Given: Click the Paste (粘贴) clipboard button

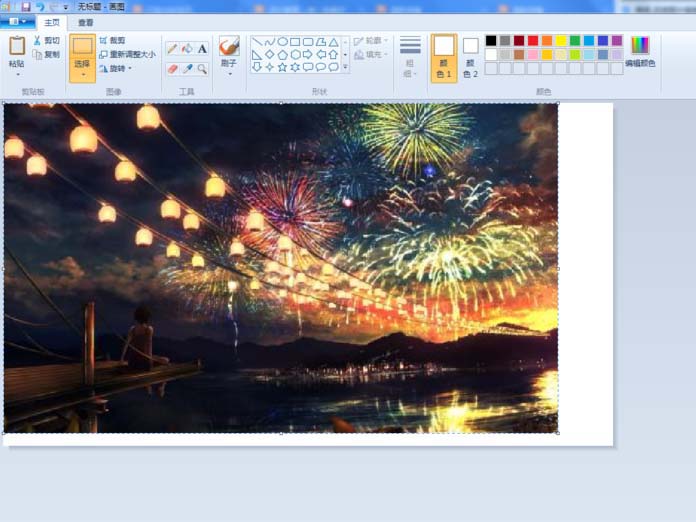Looking at the screenshot, I should (17, 52).
